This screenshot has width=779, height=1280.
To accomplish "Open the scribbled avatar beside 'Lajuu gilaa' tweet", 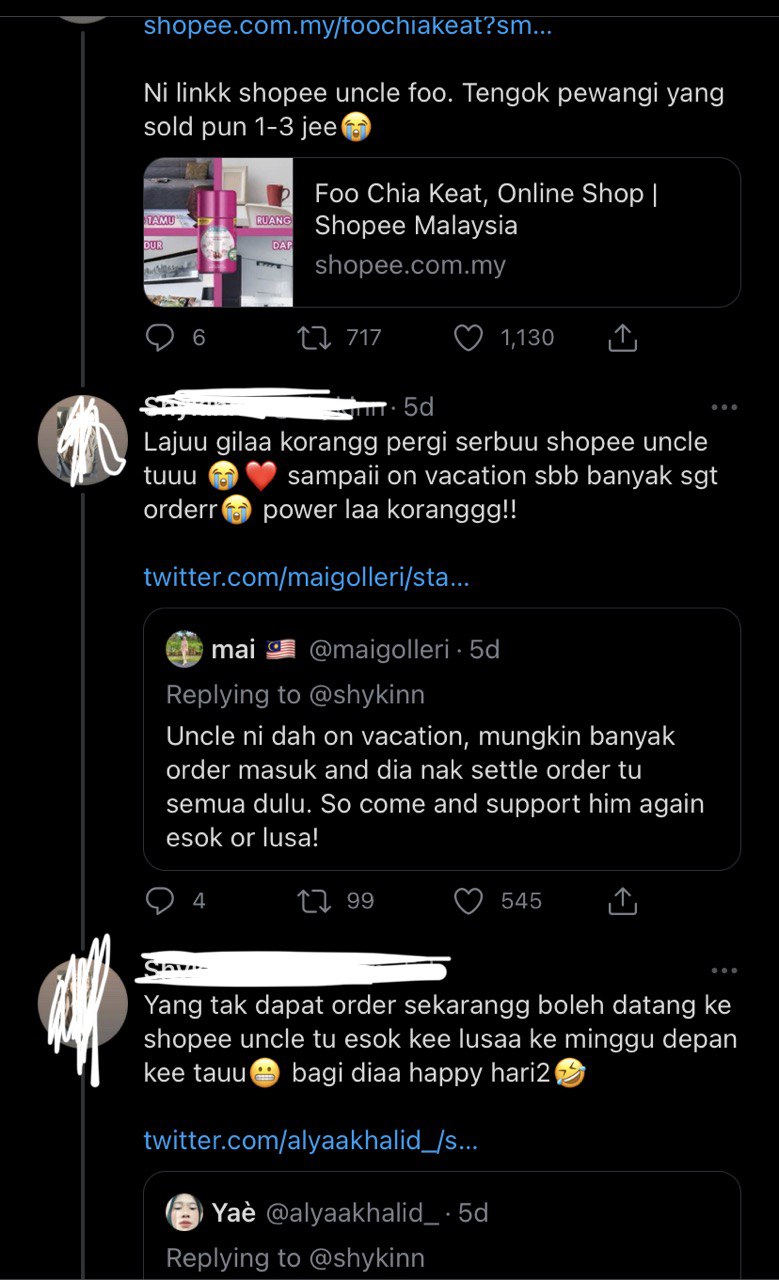I will 82,440.
